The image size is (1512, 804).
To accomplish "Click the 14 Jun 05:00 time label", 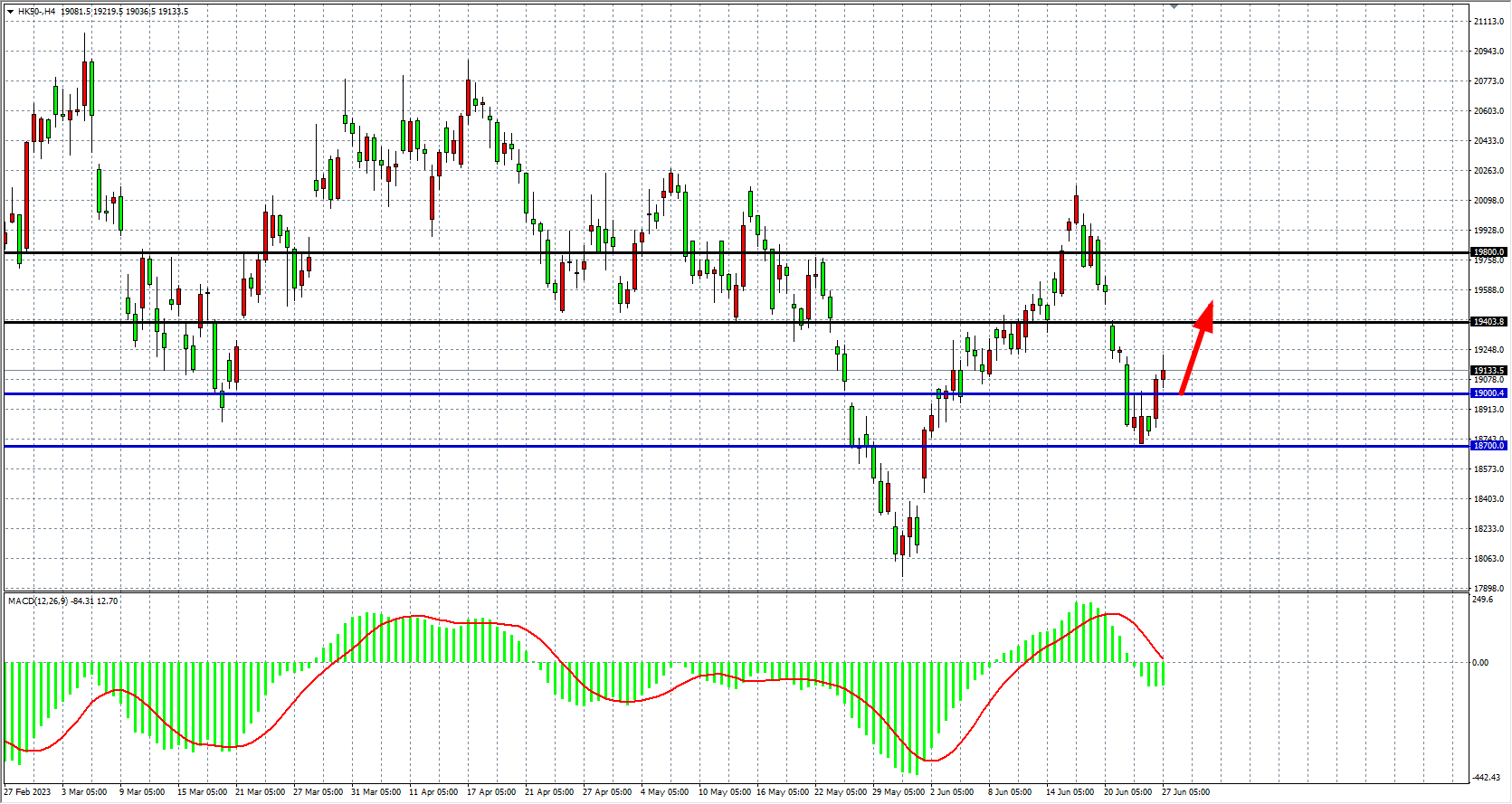I will 1070,792.
